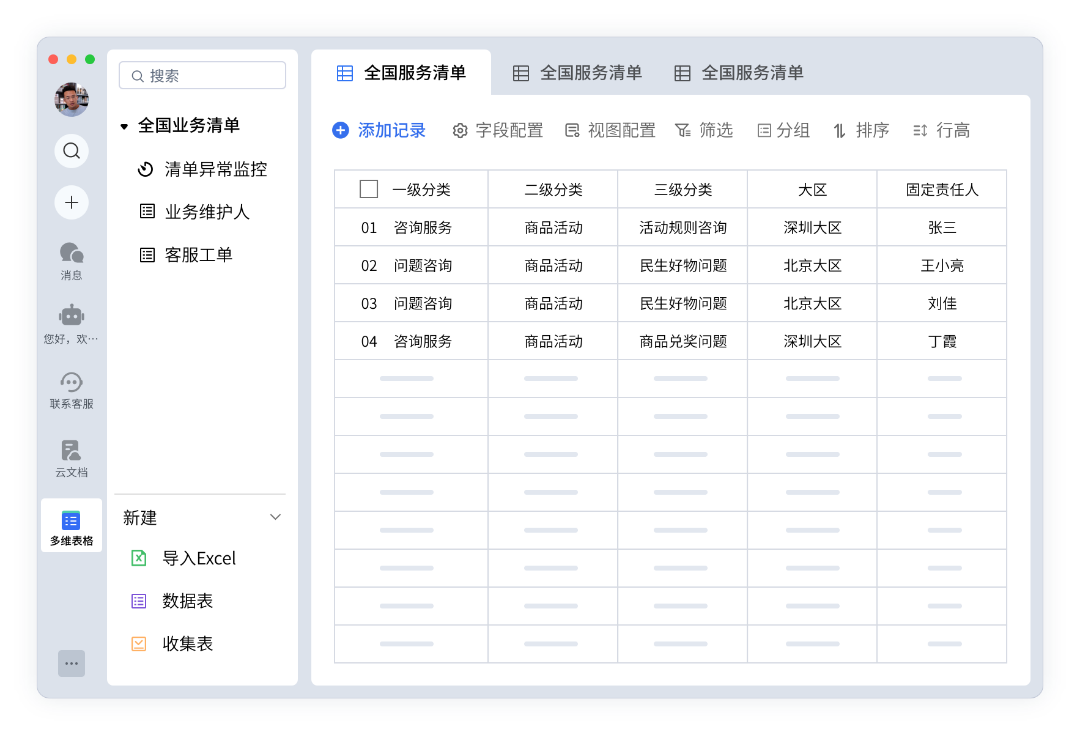Select the first active 全国服务清单 tab
The width and height of the screenshot is (1080, 730).
click(401, 73)
